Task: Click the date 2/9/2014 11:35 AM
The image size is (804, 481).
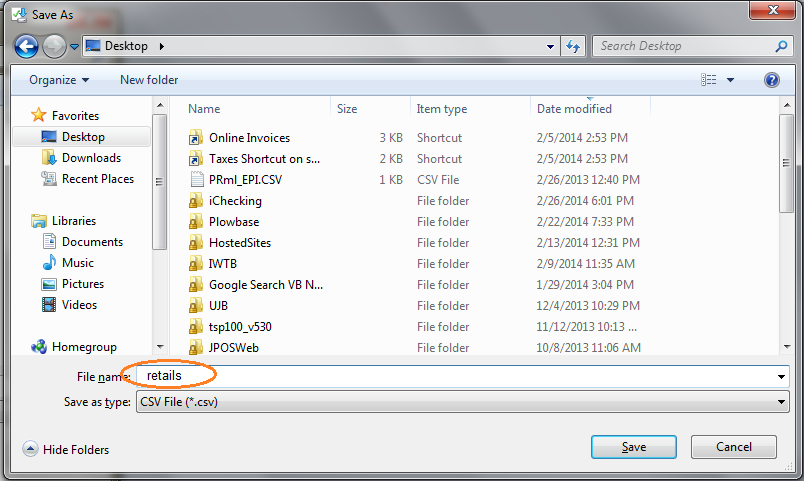Action: [x=586, y=264]
